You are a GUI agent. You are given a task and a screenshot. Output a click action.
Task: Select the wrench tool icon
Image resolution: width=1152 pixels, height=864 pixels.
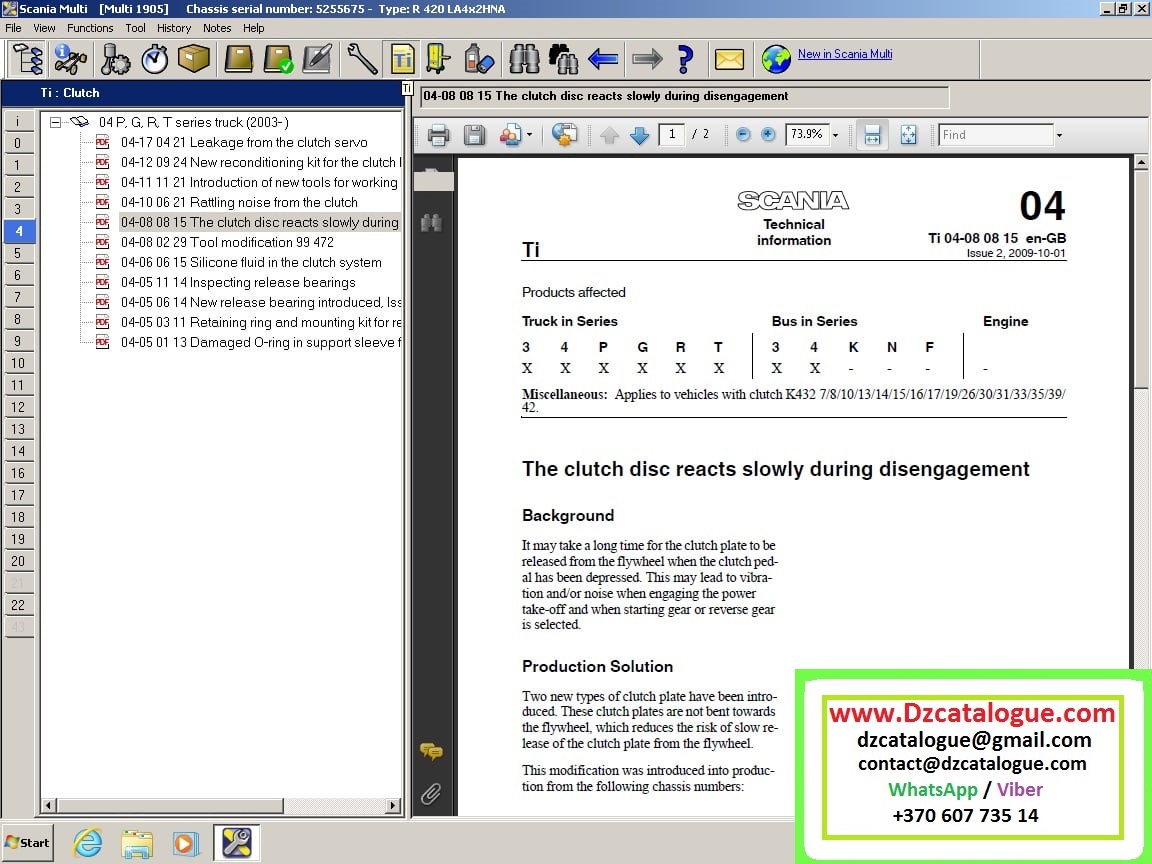(x=362, y=59)
